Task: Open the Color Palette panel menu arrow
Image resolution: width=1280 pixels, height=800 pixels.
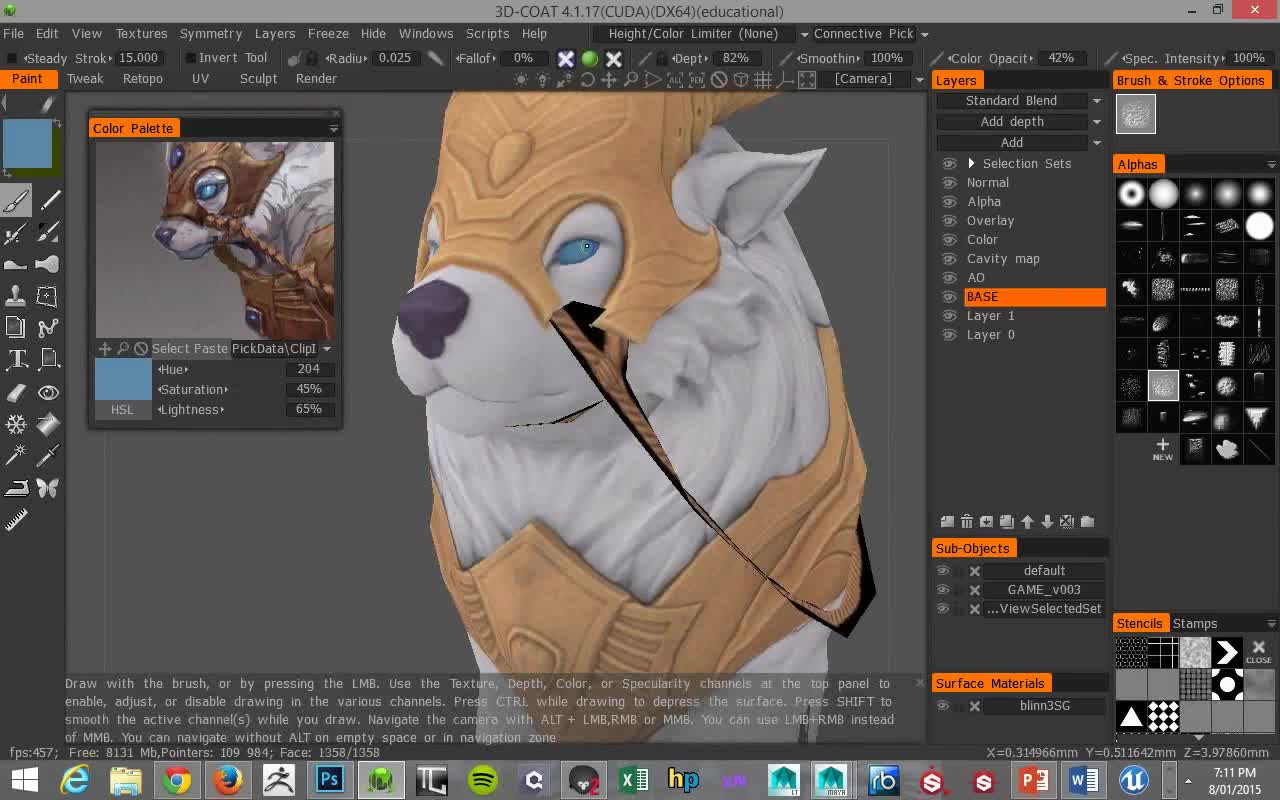Action: [333, 128]
